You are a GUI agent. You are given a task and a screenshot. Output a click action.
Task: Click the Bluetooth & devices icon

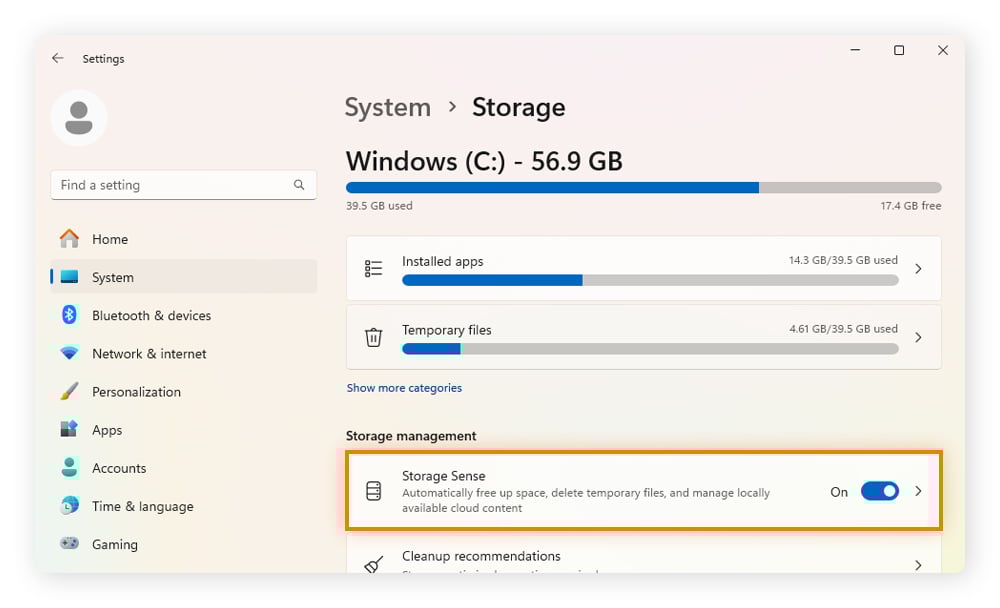(x=69, y=315)
